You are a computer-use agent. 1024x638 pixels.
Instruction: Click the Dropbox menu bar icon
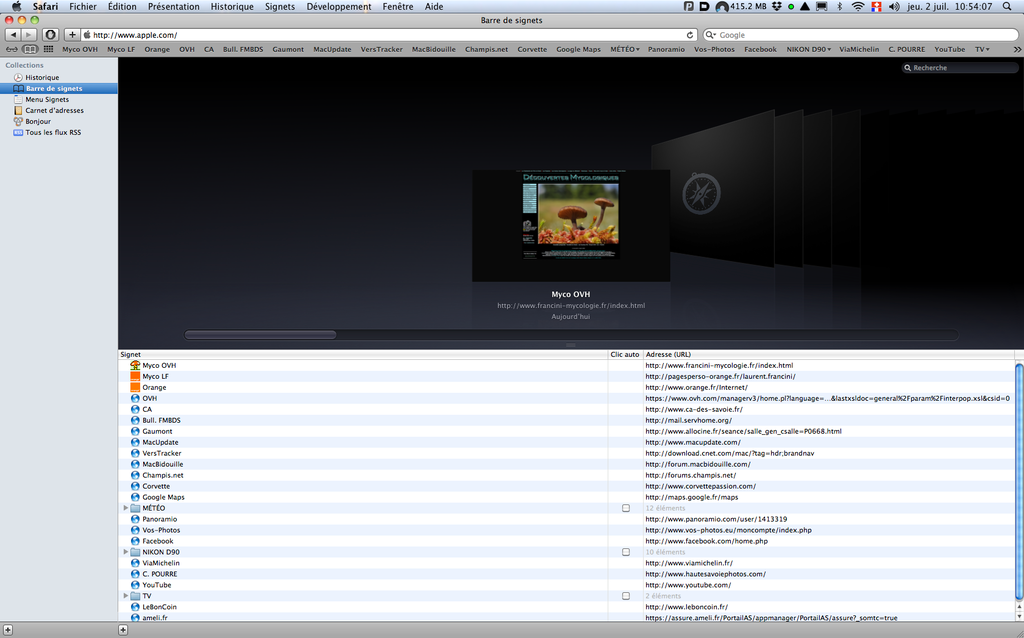coord(776,7)
